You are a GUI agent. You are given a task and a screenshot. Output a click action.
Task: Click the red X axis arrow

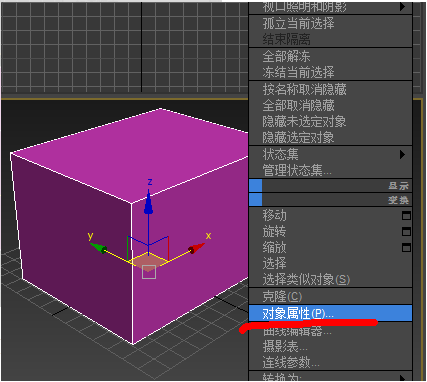point(197,248)
